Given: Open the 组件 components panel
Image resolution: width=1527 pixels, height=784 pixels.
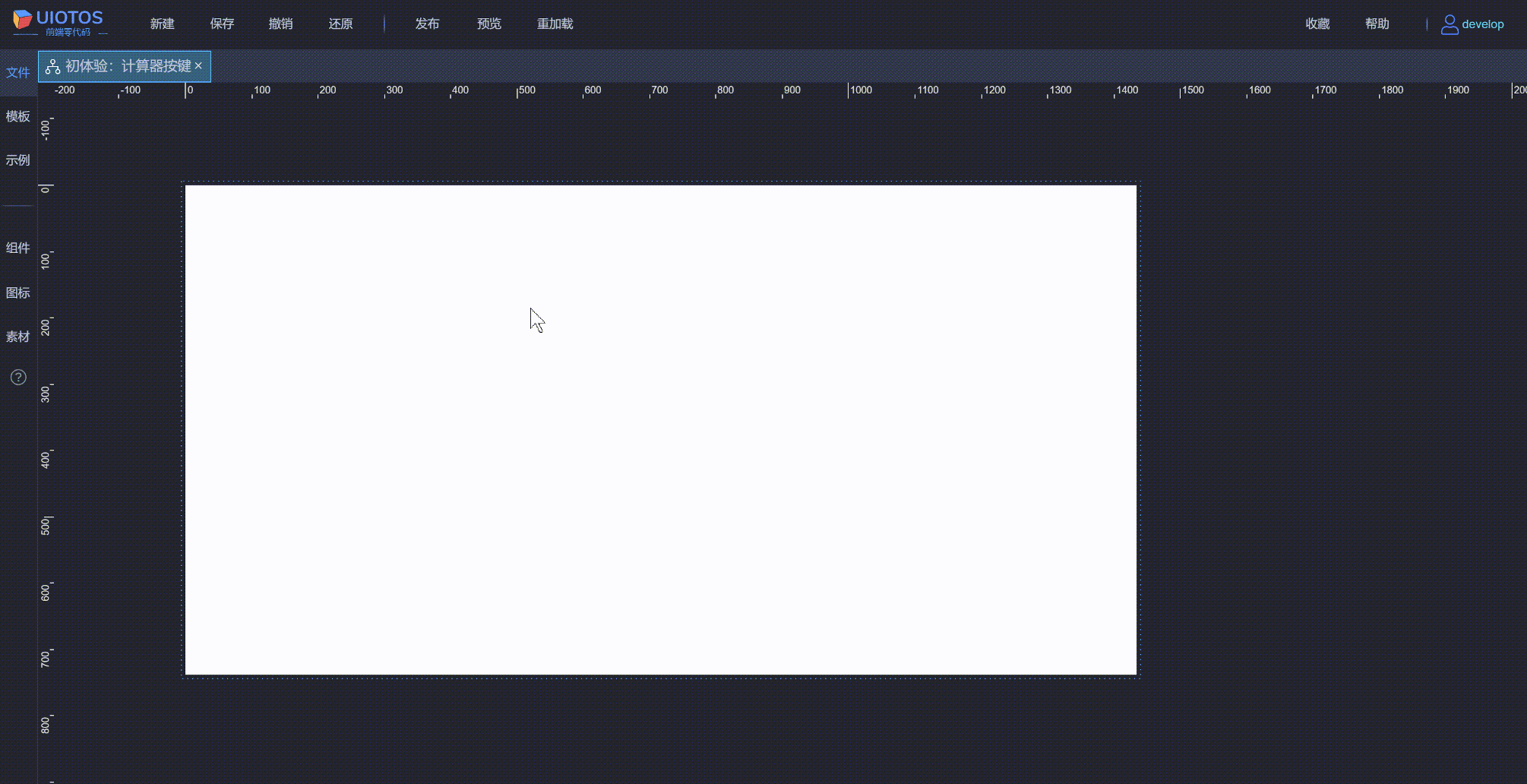Looking at the screenshot, I should [x=17, y=248].
